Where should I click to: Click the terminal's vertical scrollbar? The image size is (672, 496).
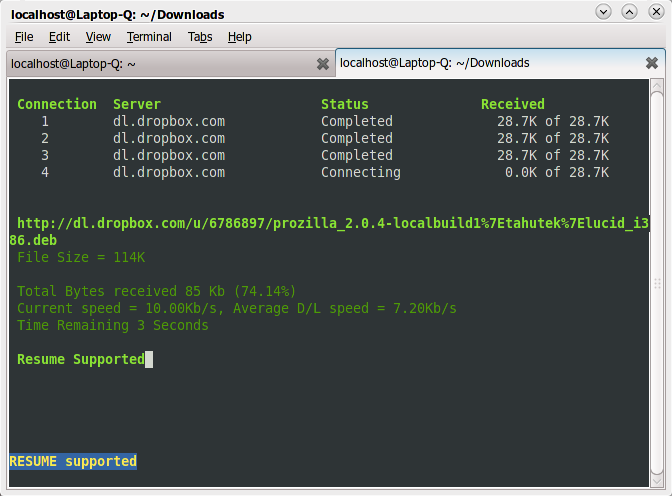[657, 283]
